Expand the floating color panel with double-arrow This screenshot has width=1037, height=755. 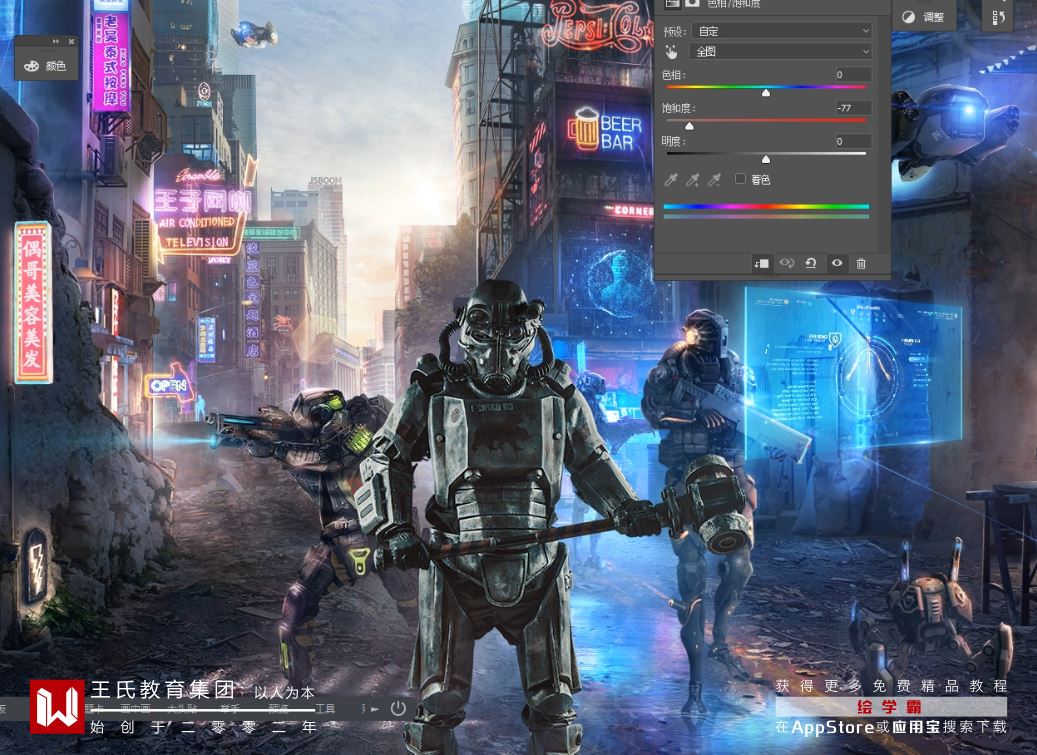pos(56,41)
